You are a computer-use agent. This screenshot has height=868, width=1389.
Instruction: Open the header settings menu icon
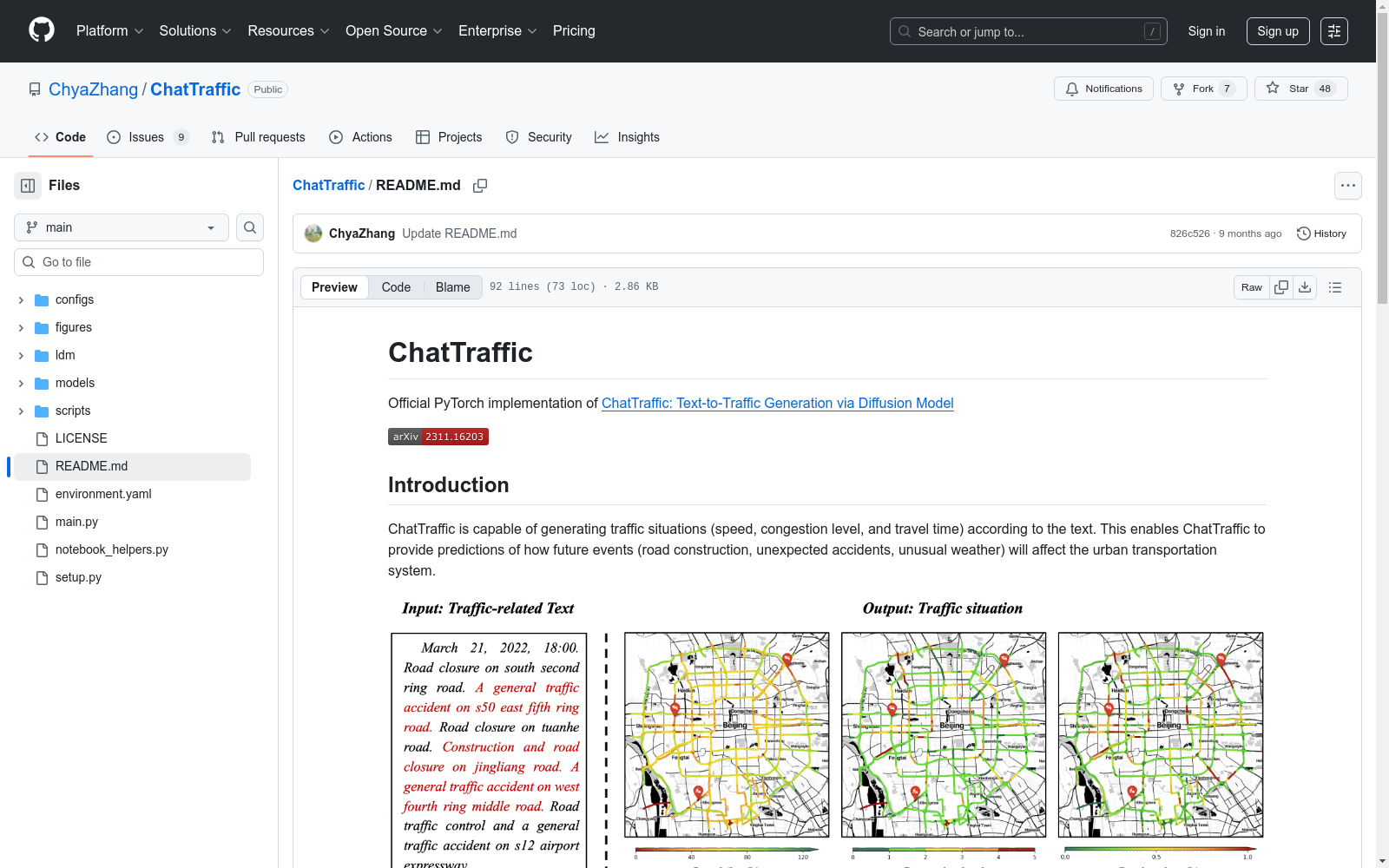tap(1334, 31)
